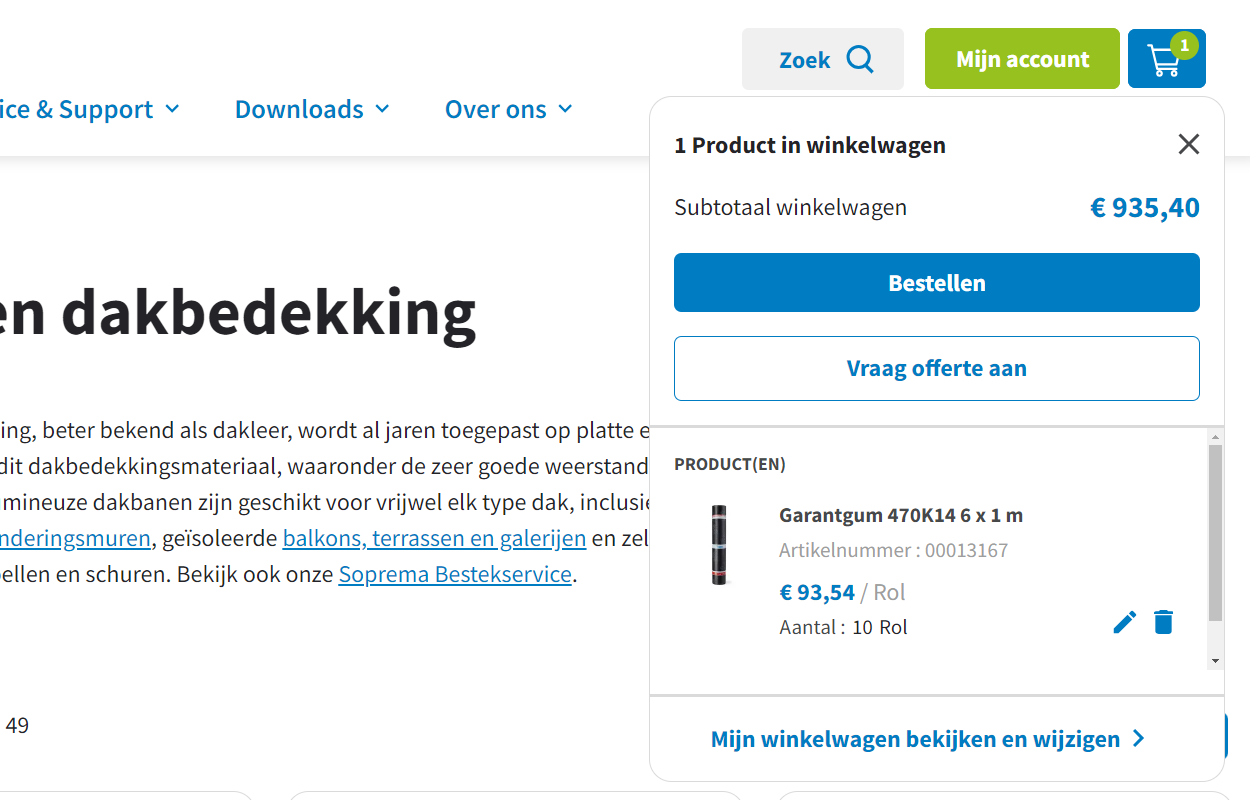Click the magnifier icon in the Zoek button
1250x800 pixels.
point(860,59)
